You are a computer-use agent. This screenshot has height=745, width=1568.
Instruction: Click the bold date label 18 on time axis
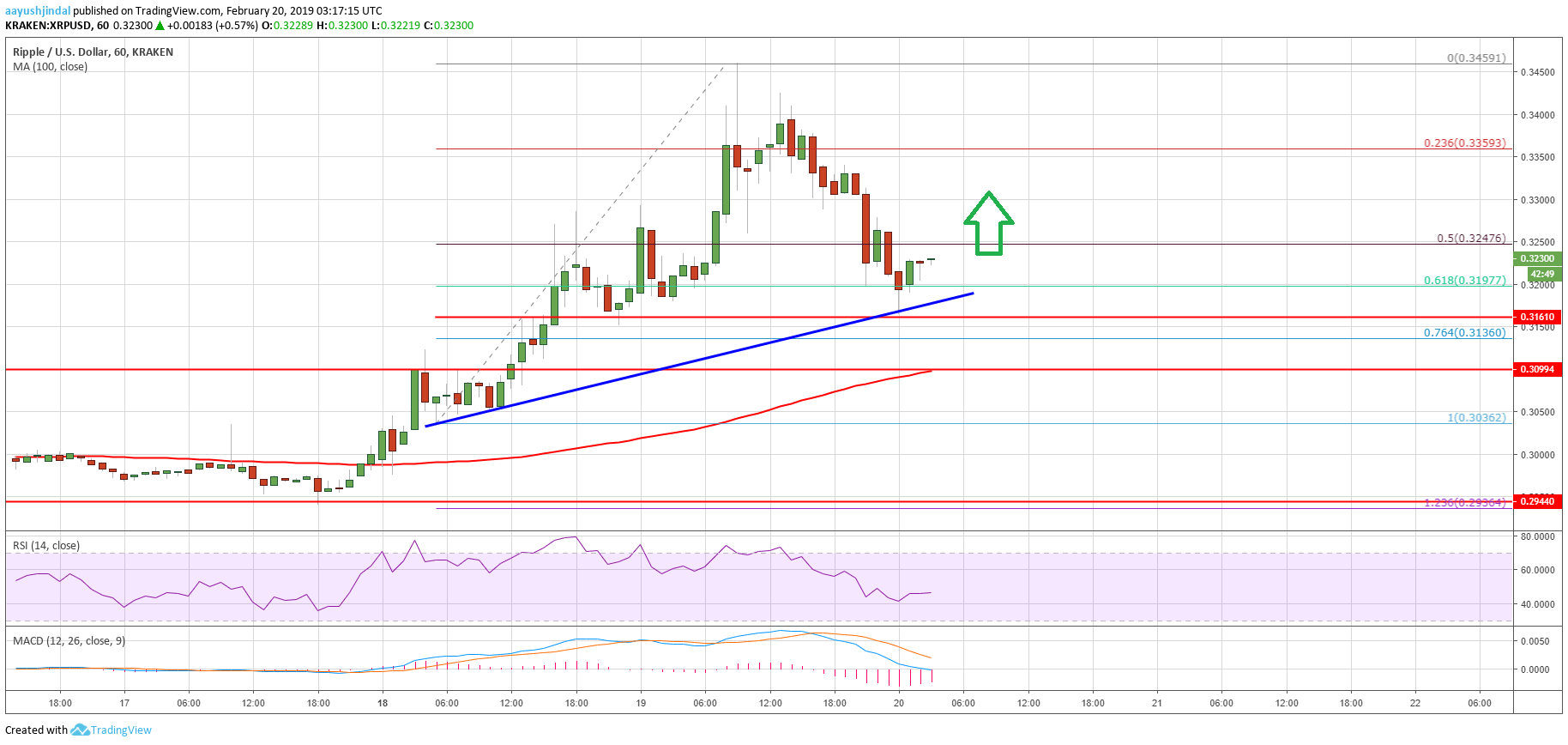(x=383, y=703)
